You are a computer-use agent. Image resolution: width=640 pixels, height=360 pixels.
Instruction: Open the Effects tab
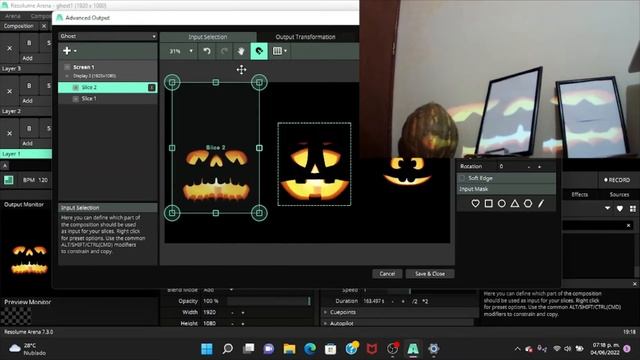(580, 195)
